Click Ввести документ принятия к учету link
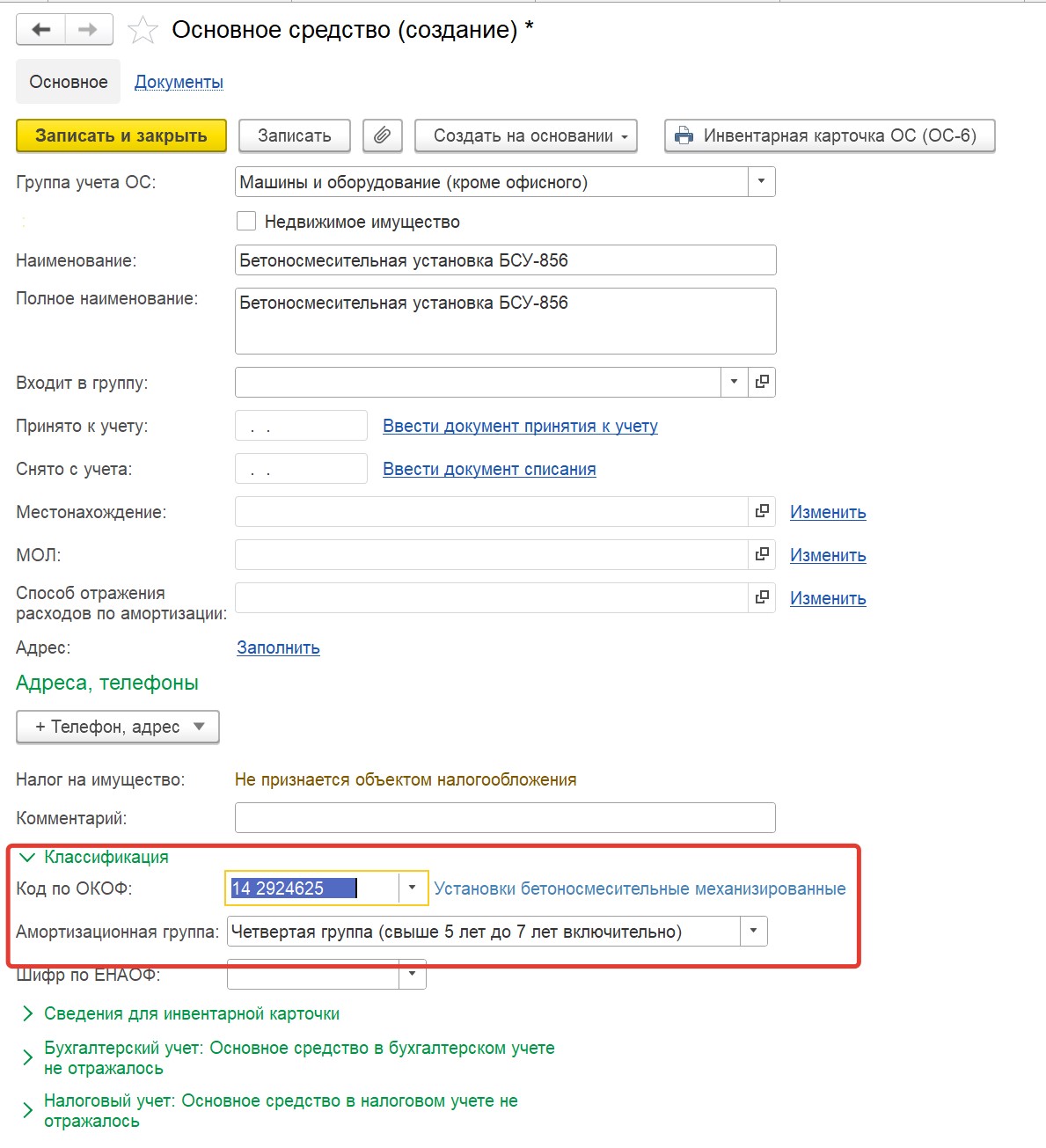 pos(520,426)
